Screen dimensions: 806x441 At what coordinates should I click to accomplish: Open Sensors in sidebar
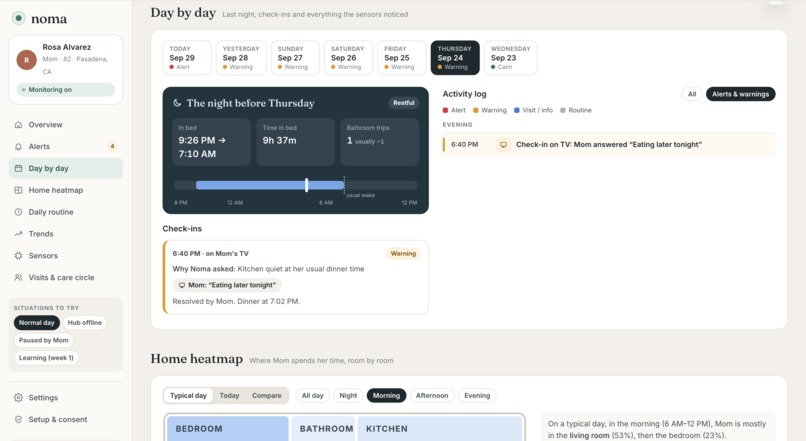[66, 255]
